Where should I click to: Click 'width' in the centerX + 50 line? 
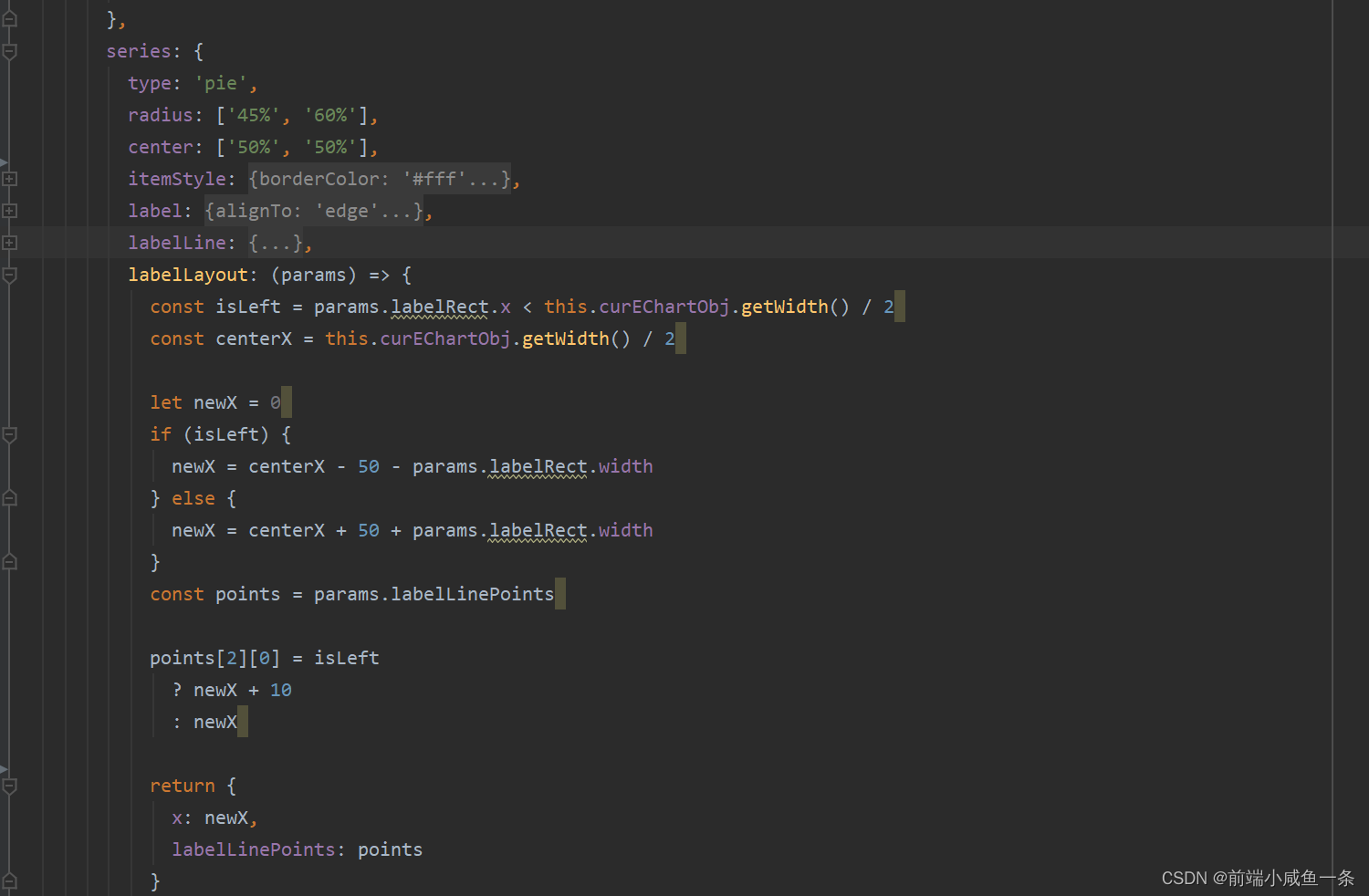(x=626, y=530)
